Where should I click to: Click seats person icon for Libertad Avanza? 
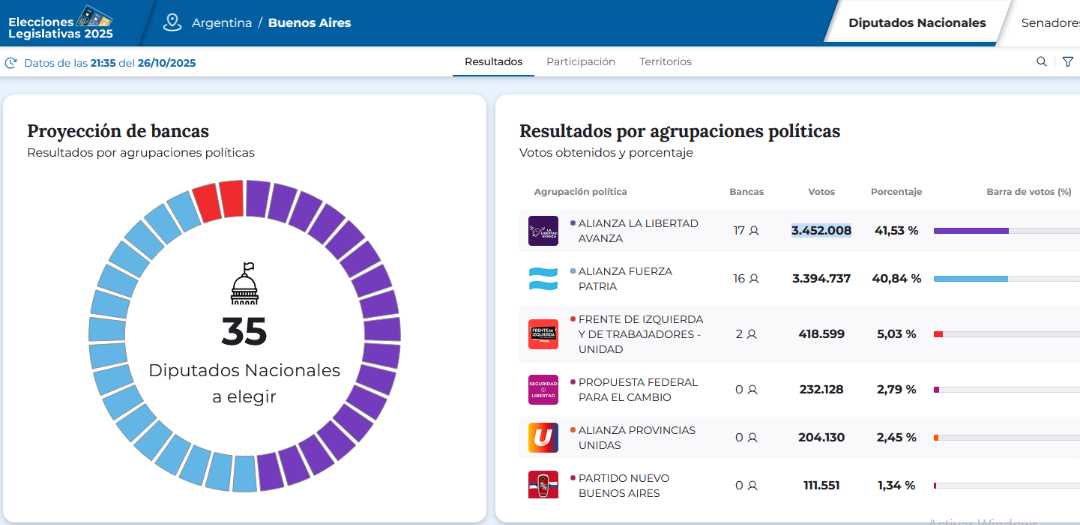[754, 231]
